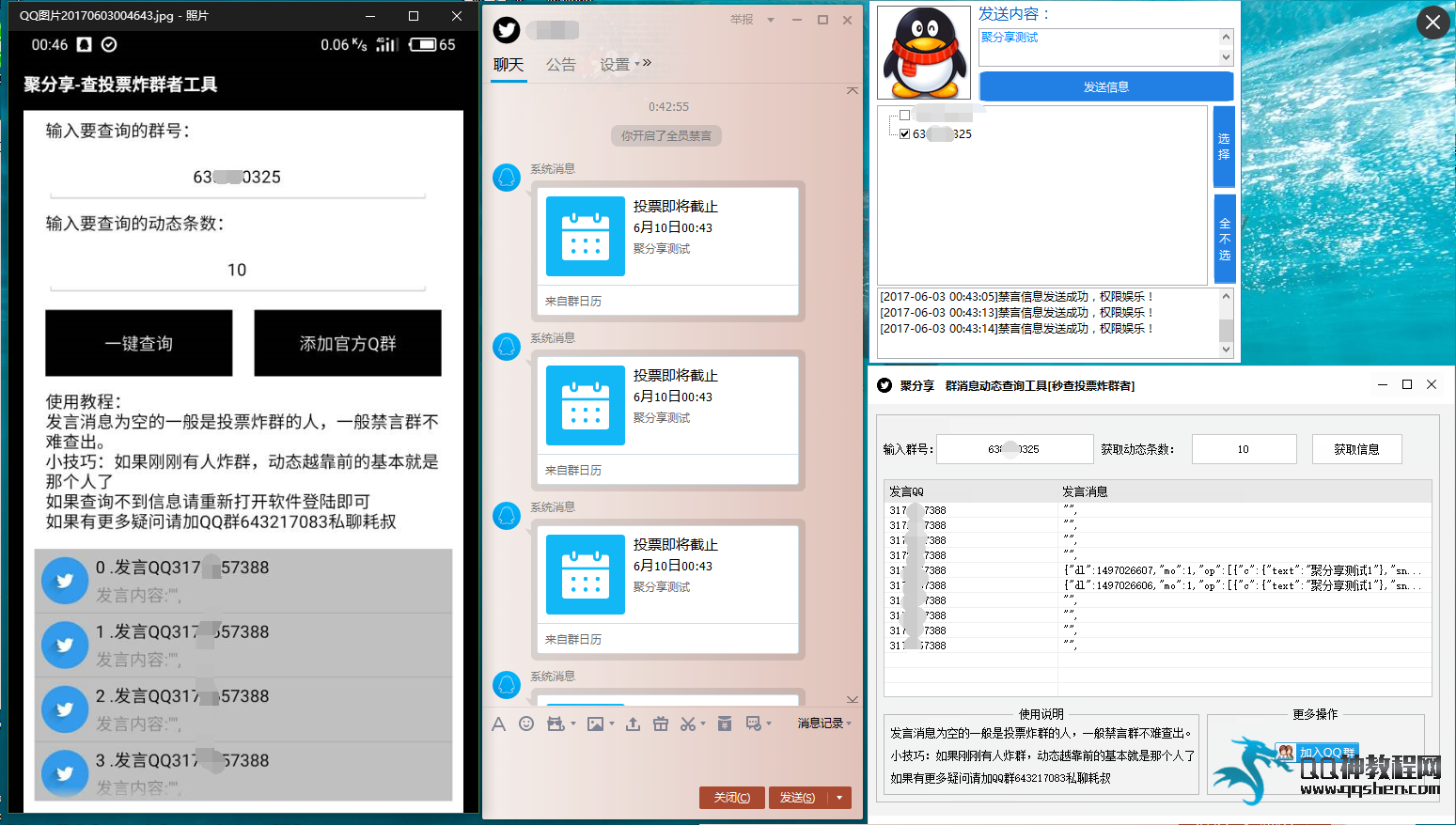Click the send picture icon
This screenshot has width=1456, height=825.
[x=595, y=724]
